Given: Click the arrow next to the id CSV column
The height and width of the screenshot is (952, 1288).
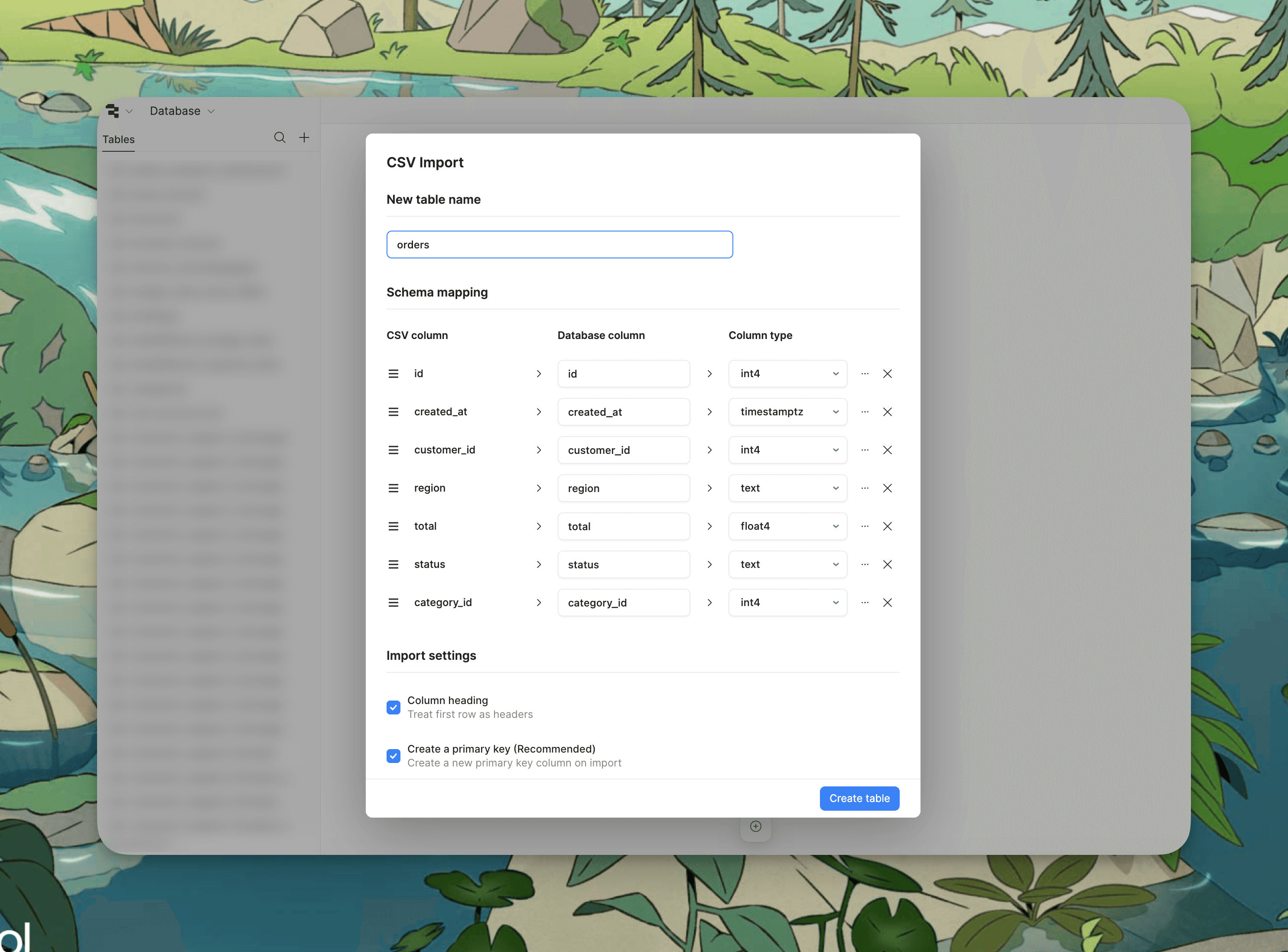Looking at the screenshot, I should pyautogui.click(x=539, y=373).
